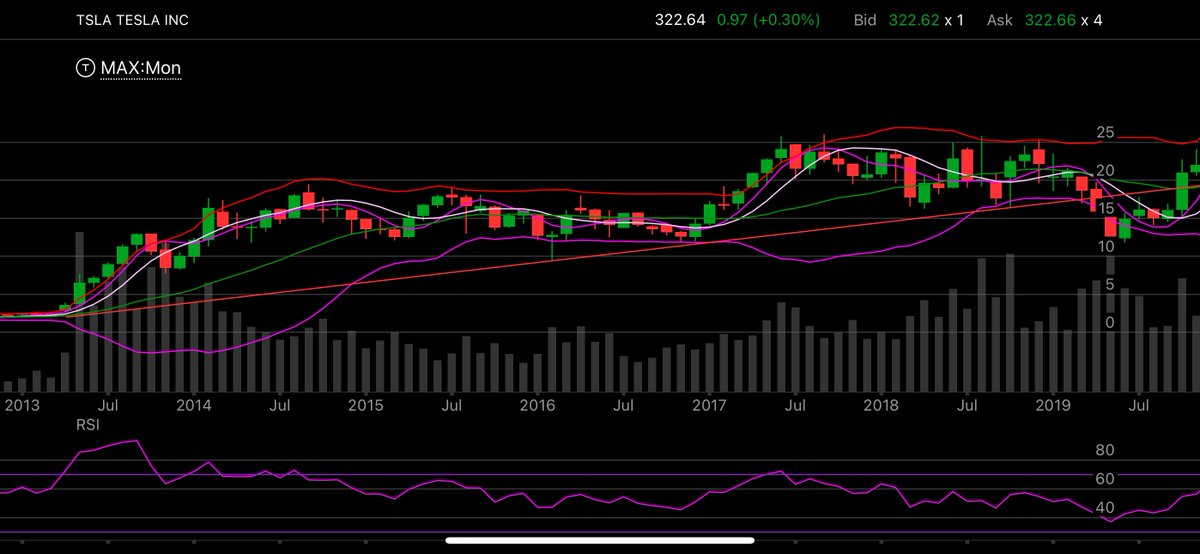
Task: Tap the 2019 label on time axis
Action: (x=1053, y=406)
